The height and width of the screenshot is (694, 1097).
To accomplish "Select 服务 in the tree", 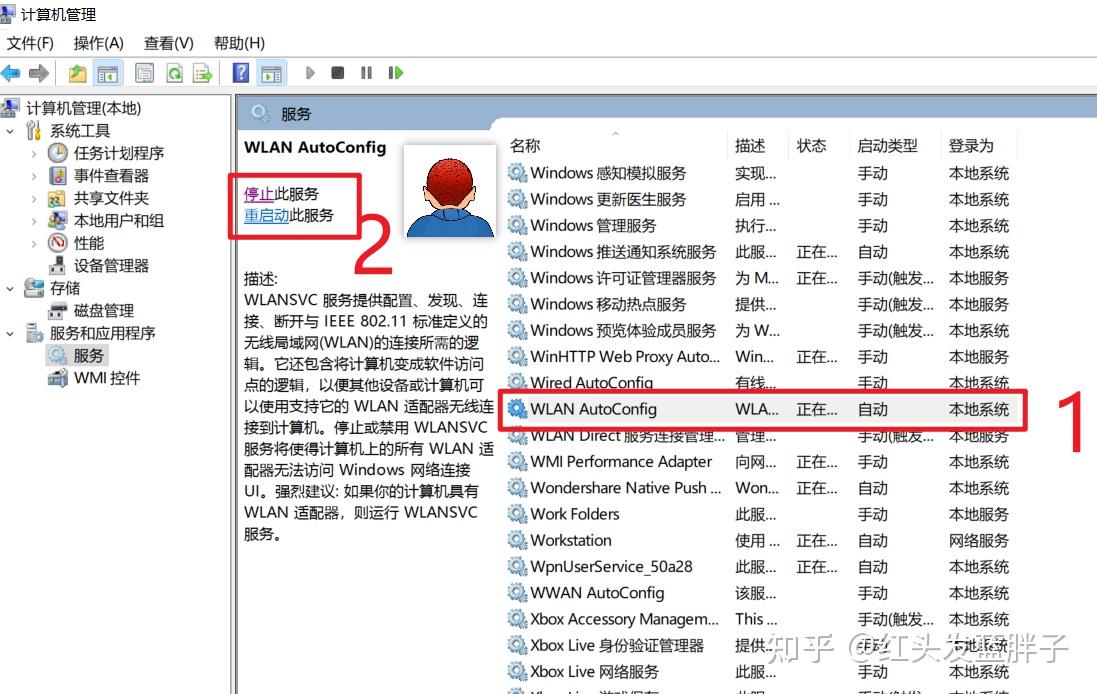I will [88, 355].
